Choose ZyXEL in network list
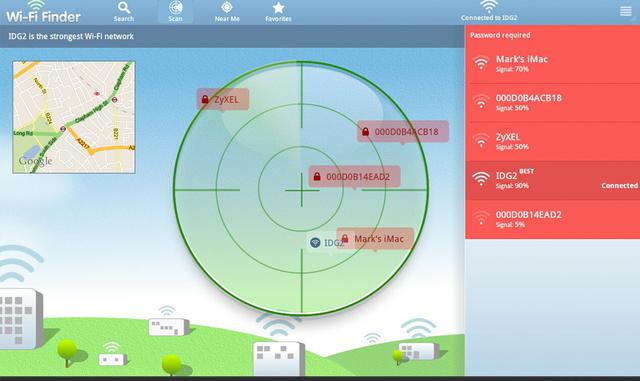This screenshot has width=640, height=381. [553, 141]
